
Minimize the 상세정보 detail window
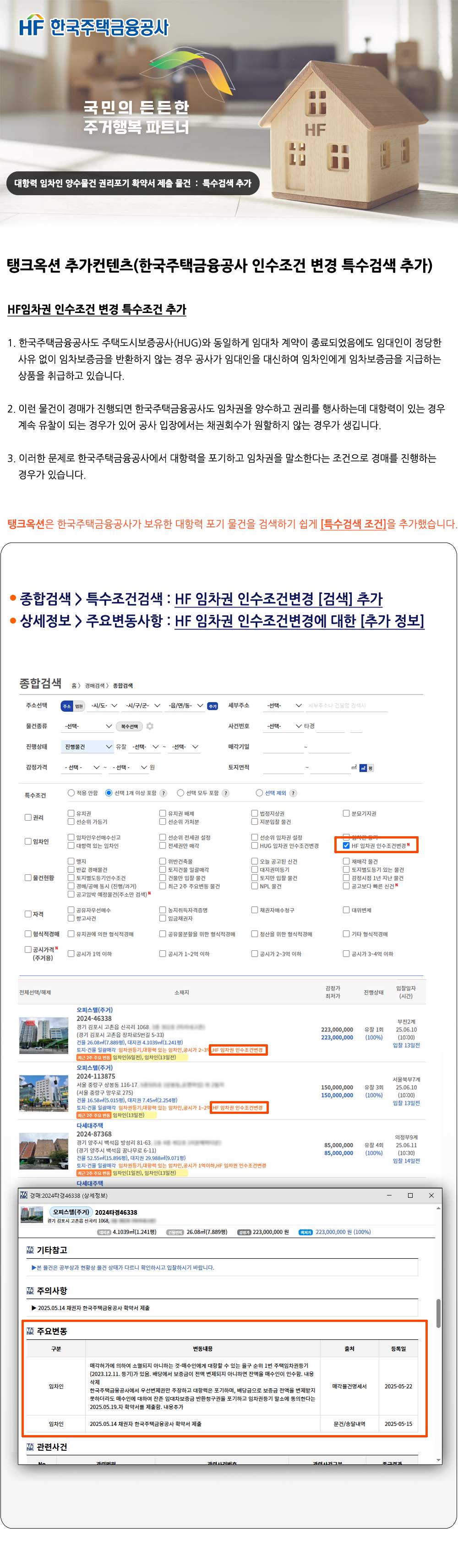pyautogui.click(x=389, y=1195)
